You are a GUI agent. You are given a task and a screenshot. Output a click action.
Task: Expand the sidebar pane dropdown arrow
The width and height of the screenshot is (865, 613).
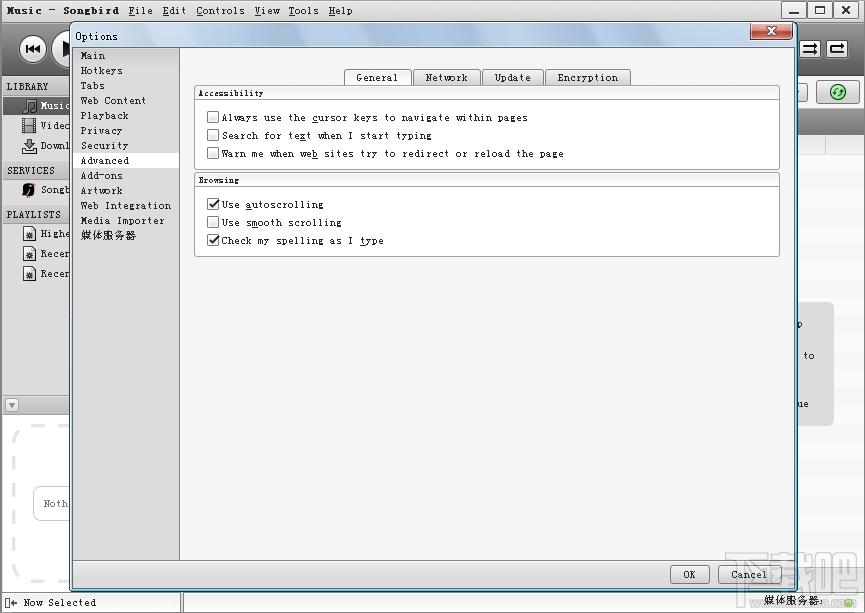pos(12,406)
